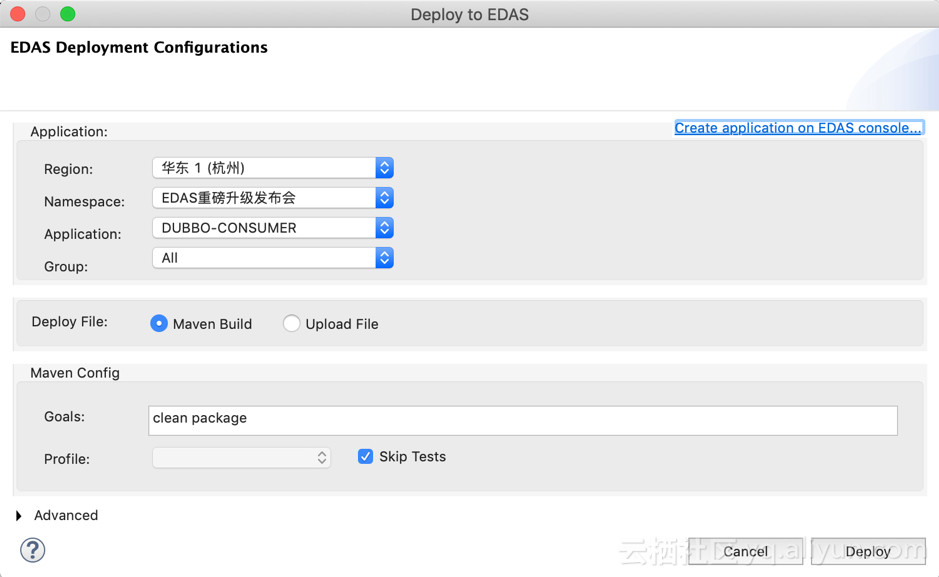Open the Region dropdown arrow icon
The height and width of the screenshot is (577, 939).
pos(384,168)
